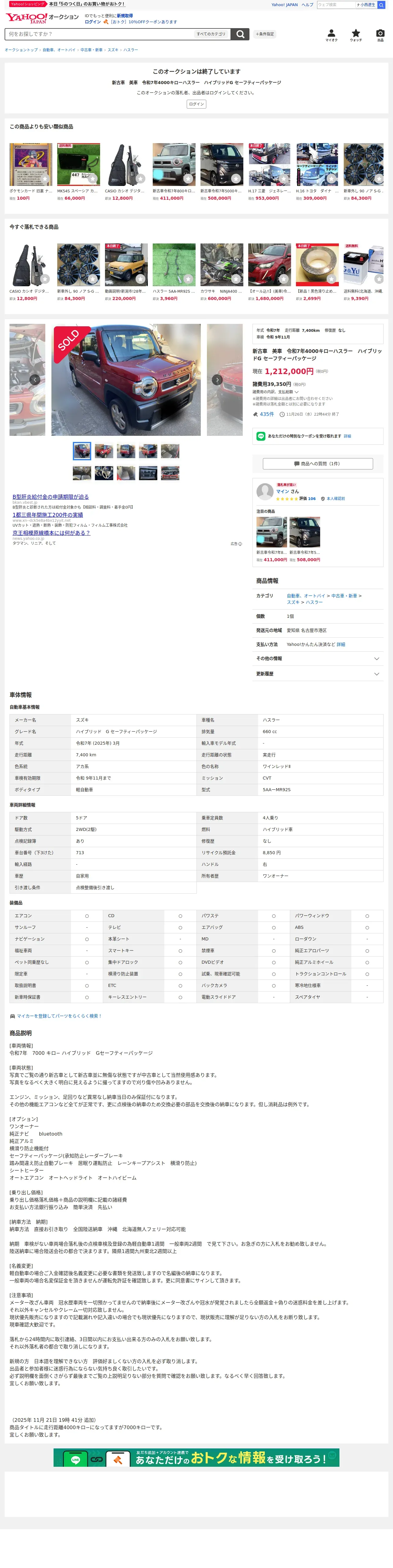Toggle watch star on 508,000円 新古車 item
This screenshot has width=393, height=1568.
click(236, 178)
